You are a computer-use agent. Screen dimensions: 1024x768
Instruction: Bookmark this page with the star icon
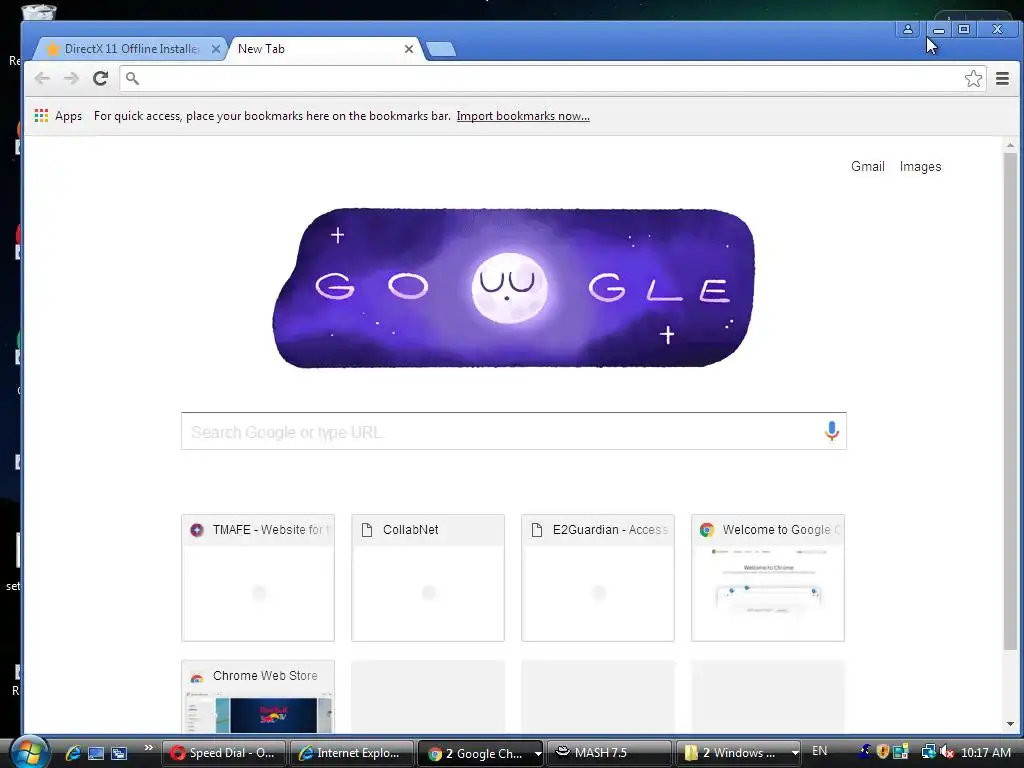point(973,78)
